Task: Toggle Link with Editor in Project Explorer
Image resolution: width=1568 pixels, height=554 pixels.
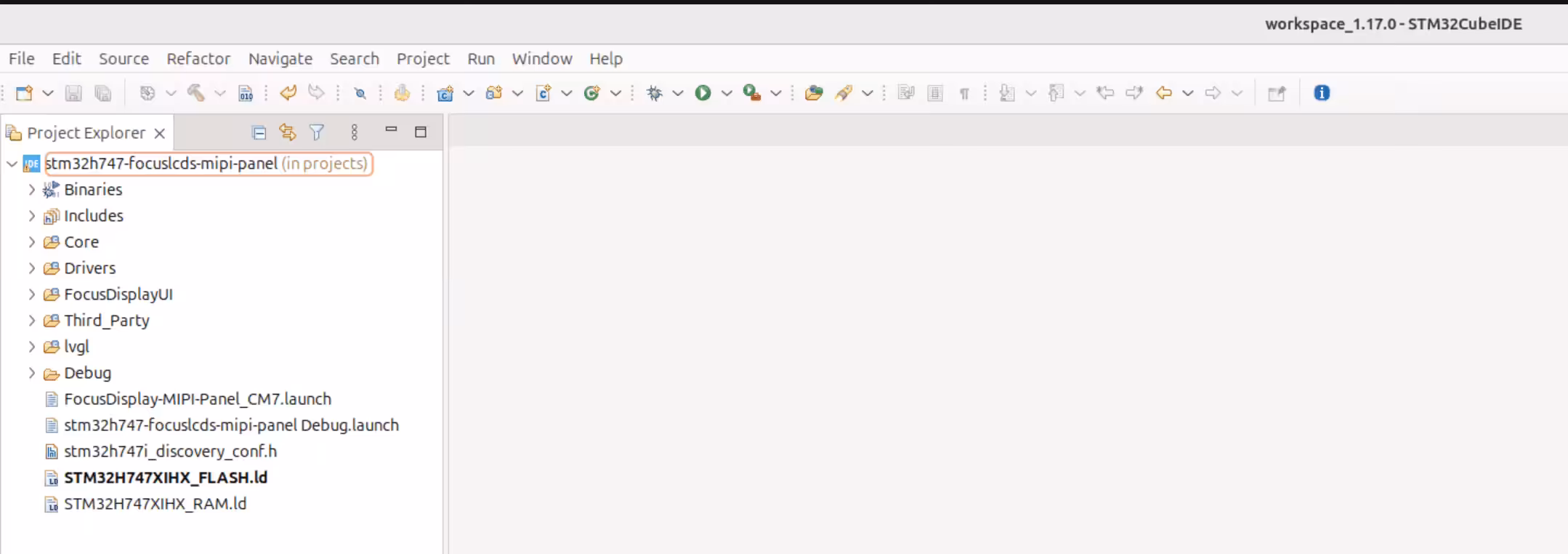Action: 288,132
